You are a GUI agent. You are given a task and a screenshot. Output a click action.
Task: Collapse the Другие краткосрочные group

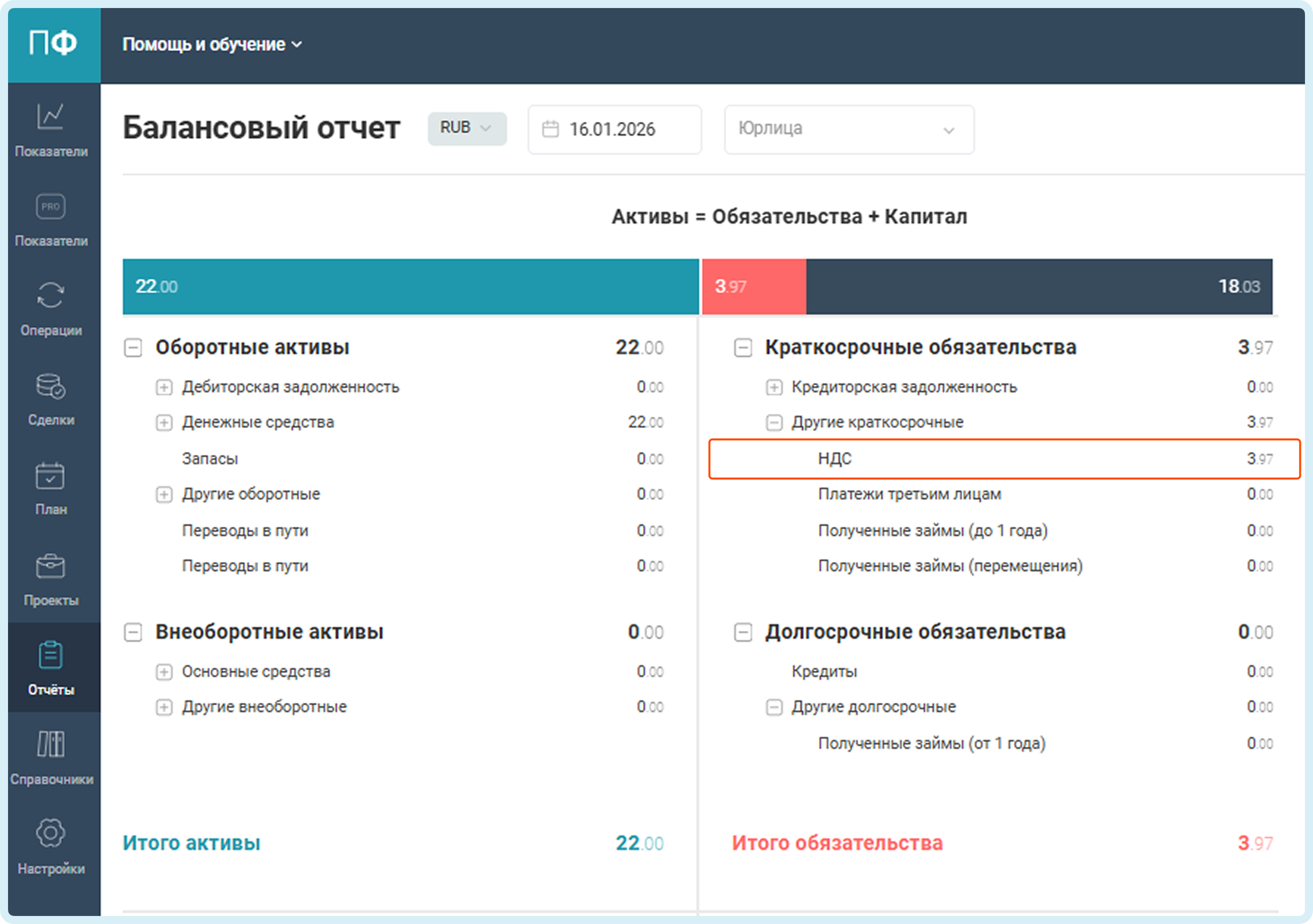click(774, 423)
